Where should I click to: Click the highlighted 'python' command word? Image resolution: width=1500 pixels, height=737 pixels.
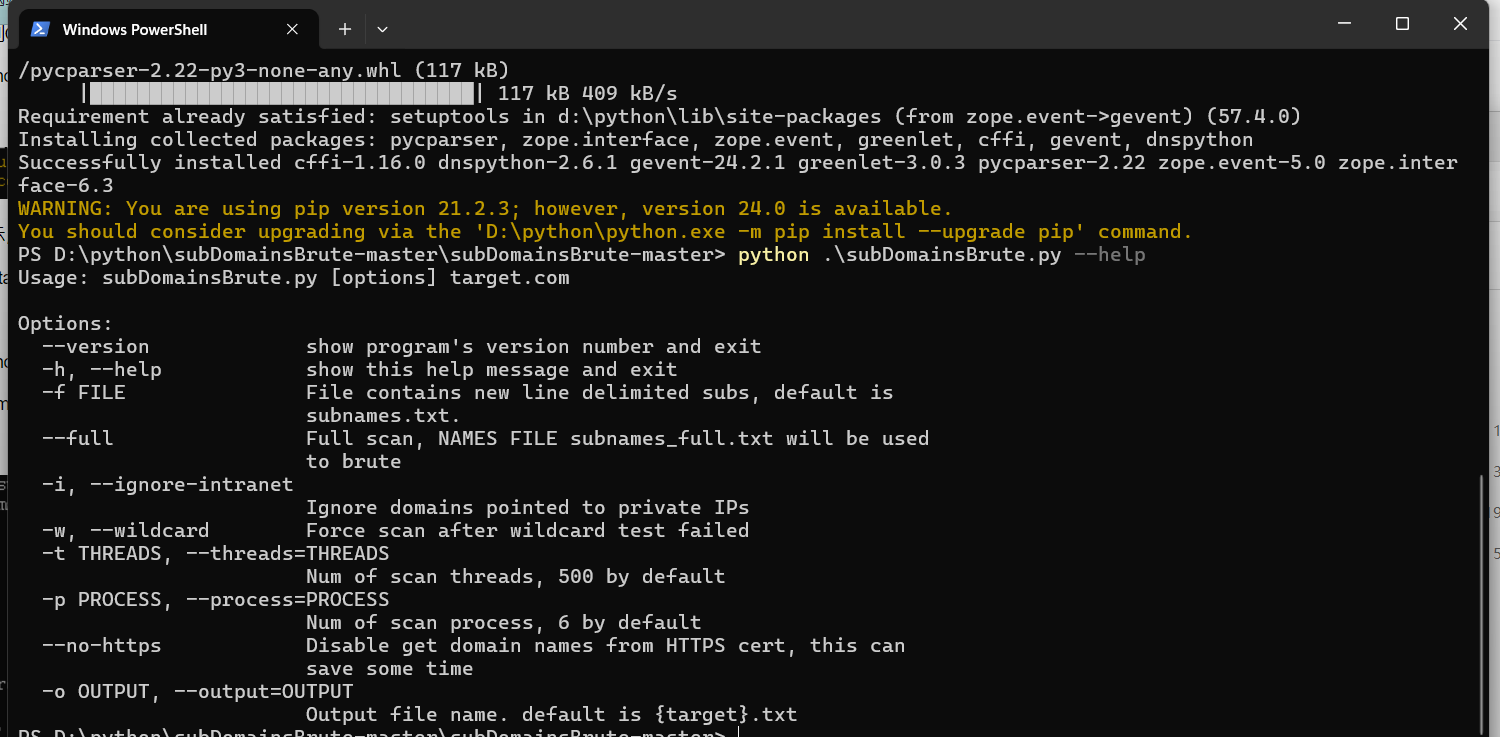(x=773, y=255)
